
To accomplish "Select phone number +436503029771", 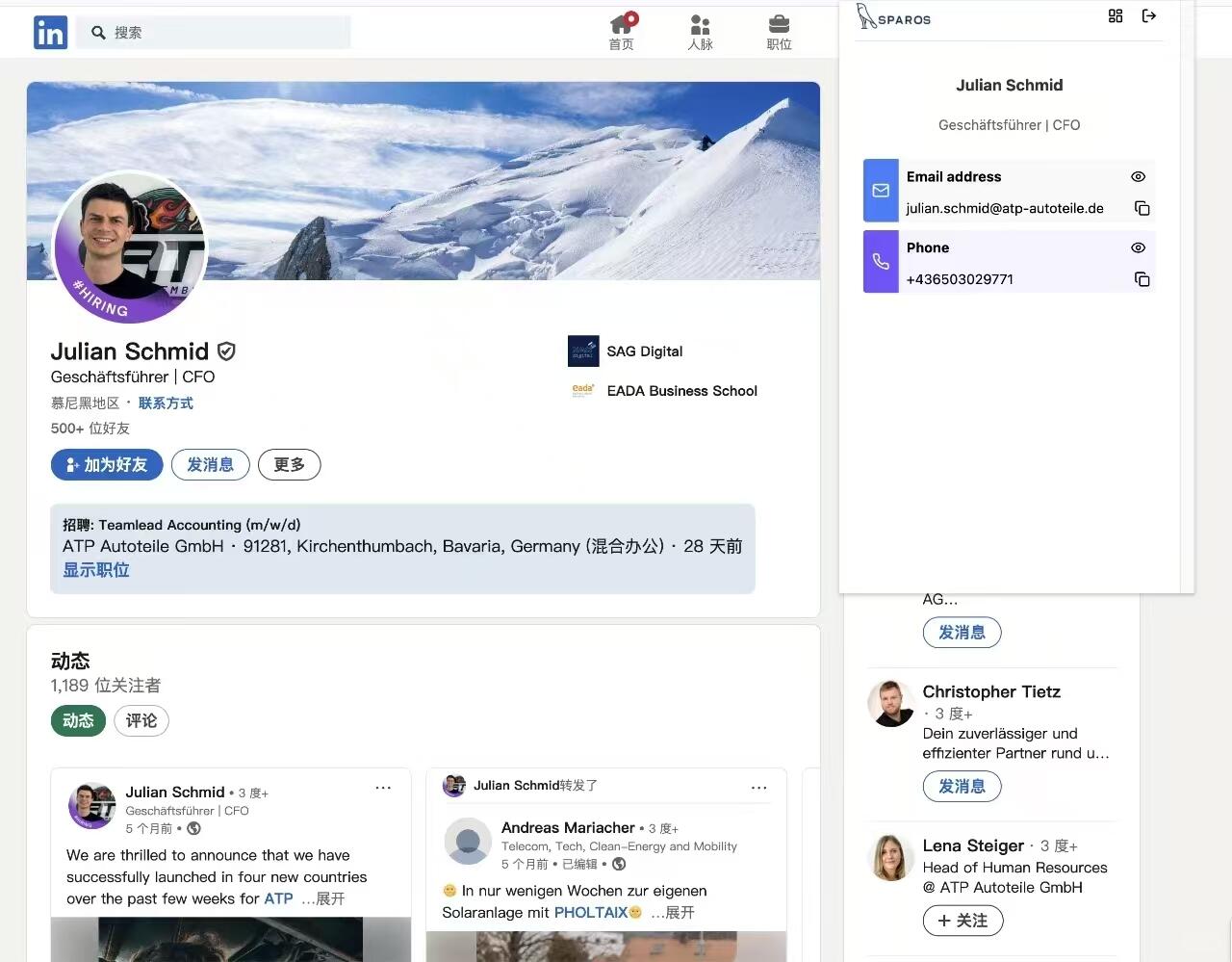I will pyautogui.click(x=960, y=279).
